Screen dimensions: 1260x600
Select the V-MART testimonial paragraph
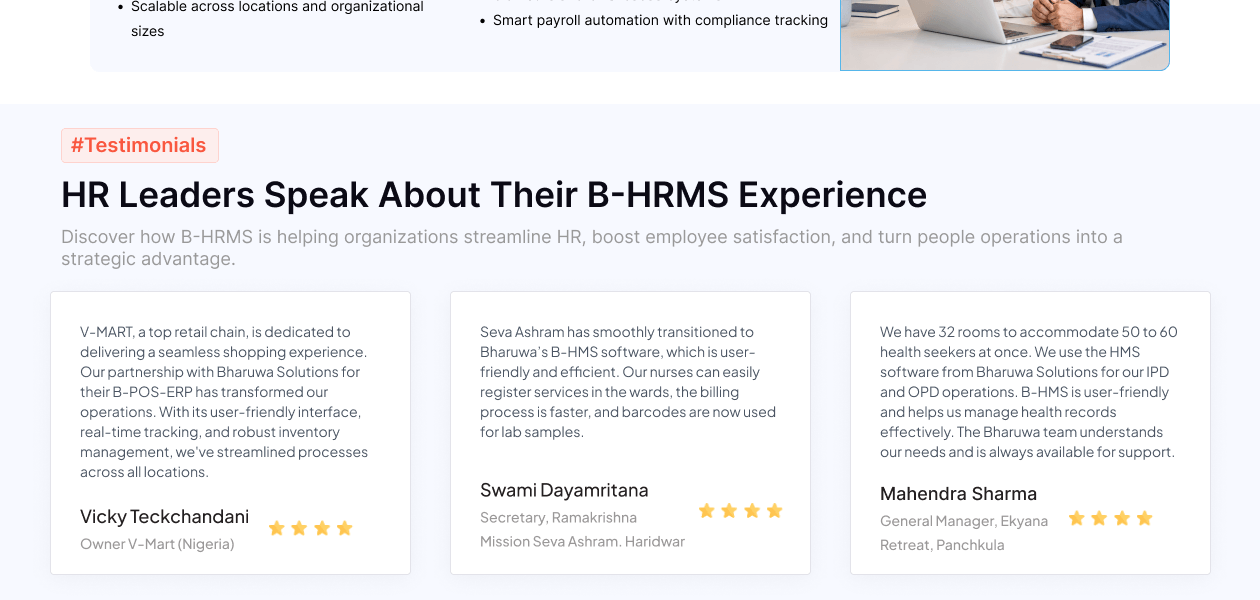[224, 402]
